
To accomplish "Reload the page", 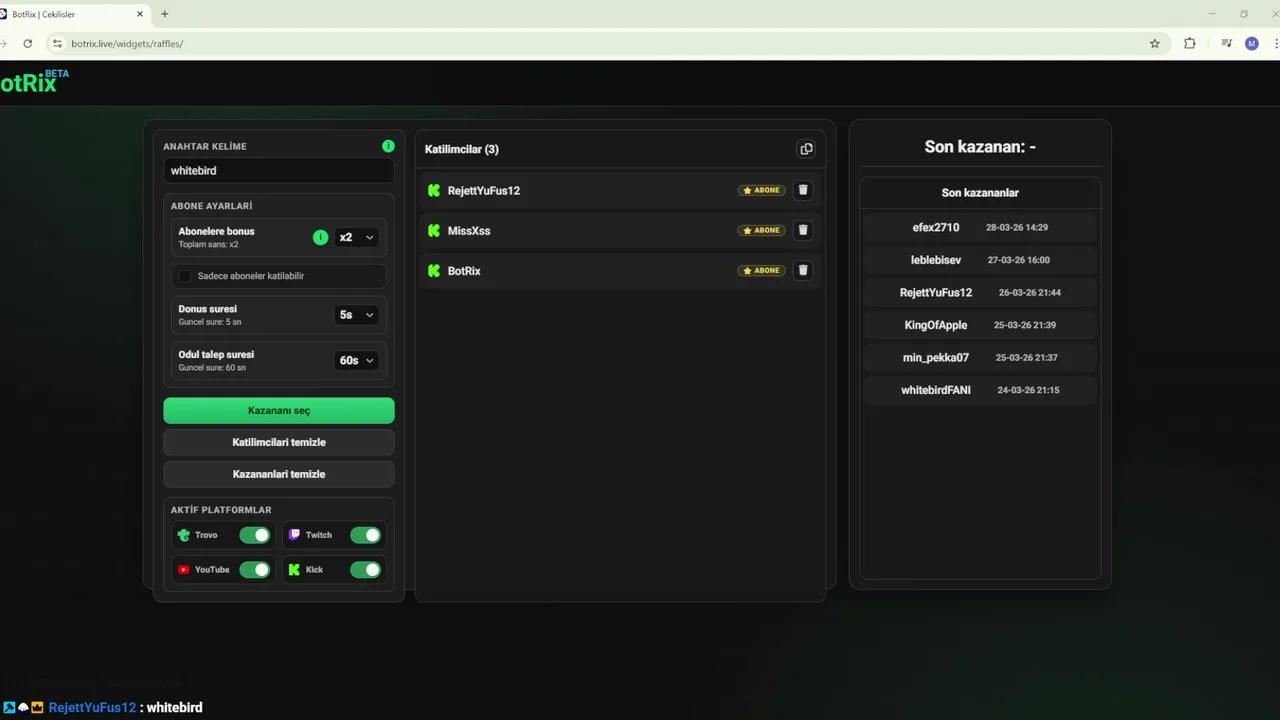I will point(28,44).
